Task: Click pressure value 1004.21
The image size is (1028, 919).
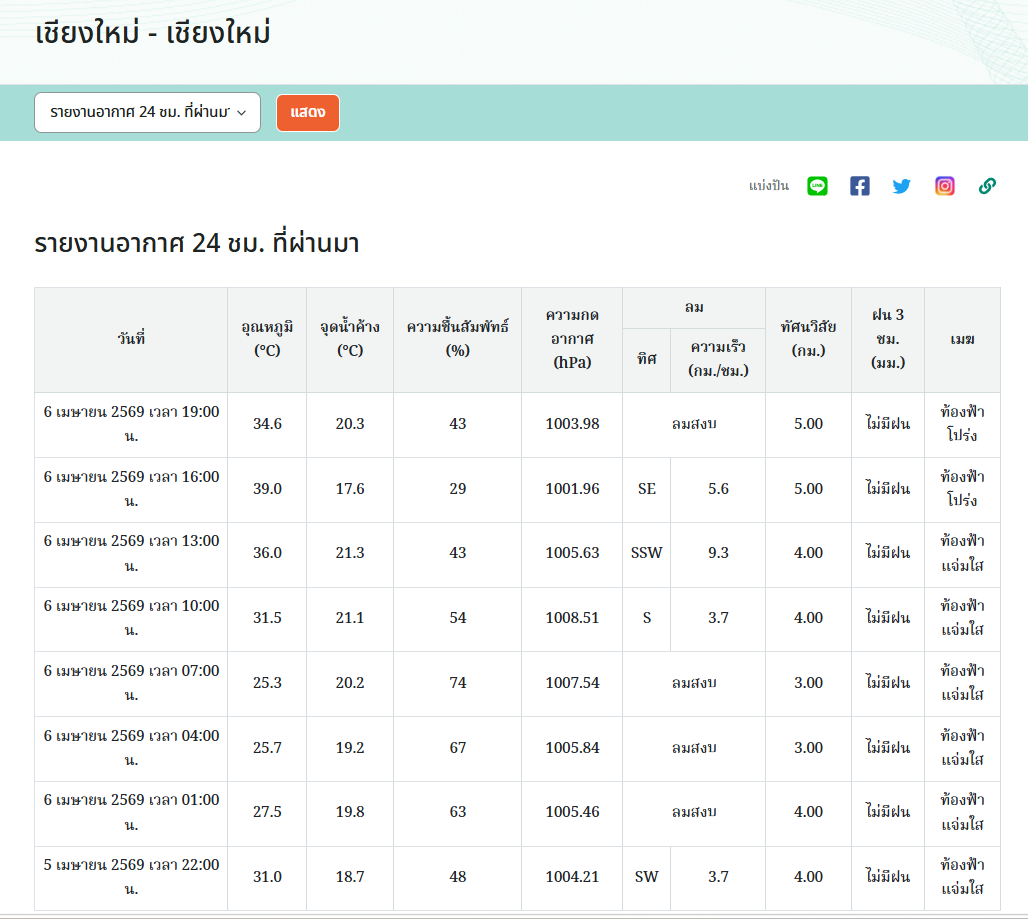Action: (572, 877)
